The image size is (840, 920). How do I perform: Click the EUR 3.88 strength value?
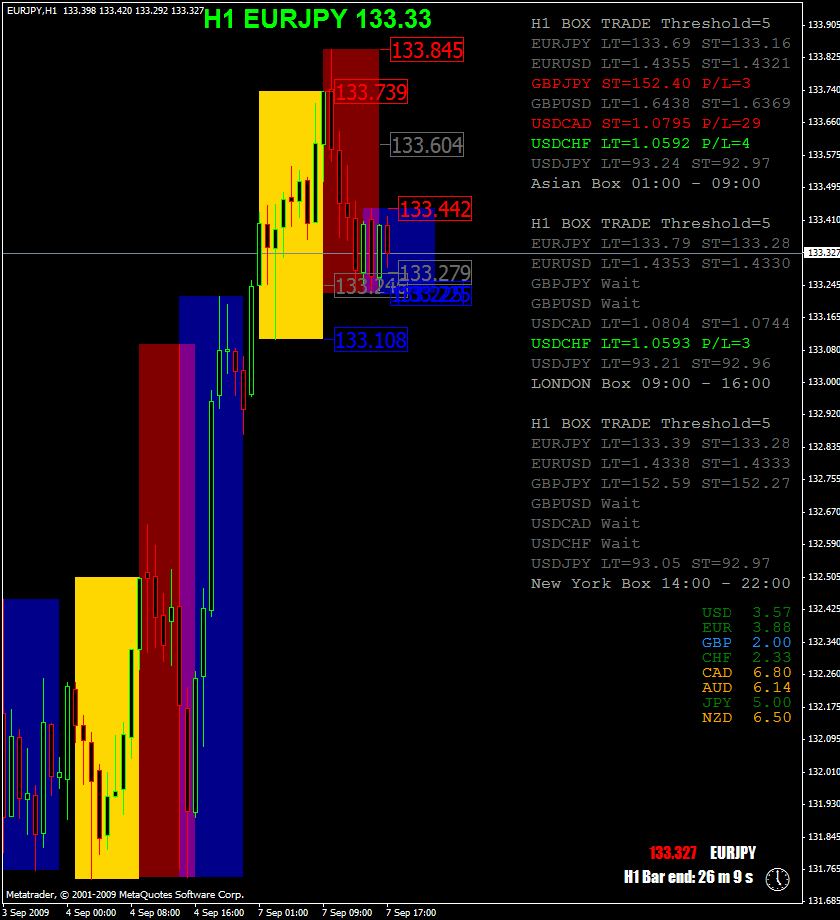pos(747,628)
